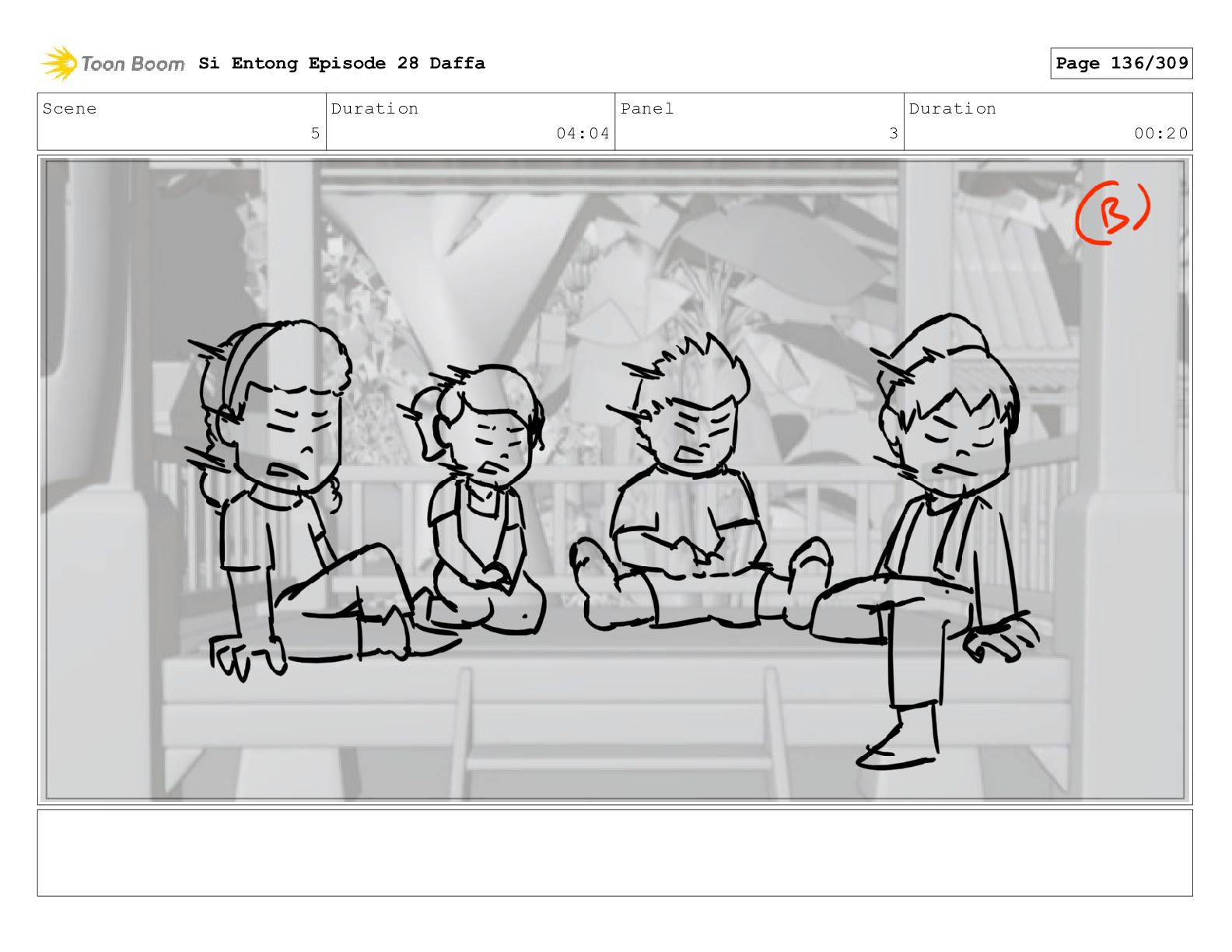Click the panel number '3'
Image resolution: width=1232 pixels, height=952 pixels.
tap(894, 134)
